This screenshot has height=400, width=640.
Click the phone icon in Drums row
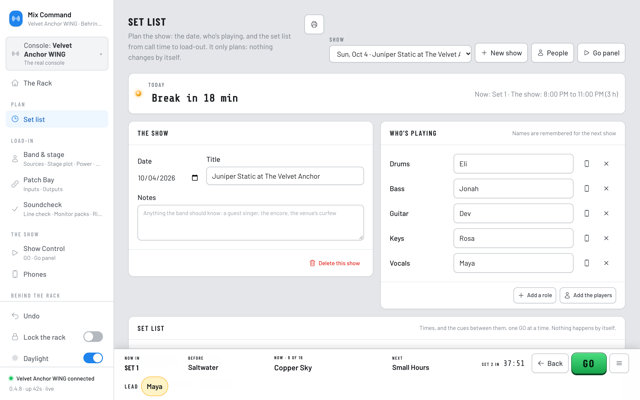click(x=587, y=164)
